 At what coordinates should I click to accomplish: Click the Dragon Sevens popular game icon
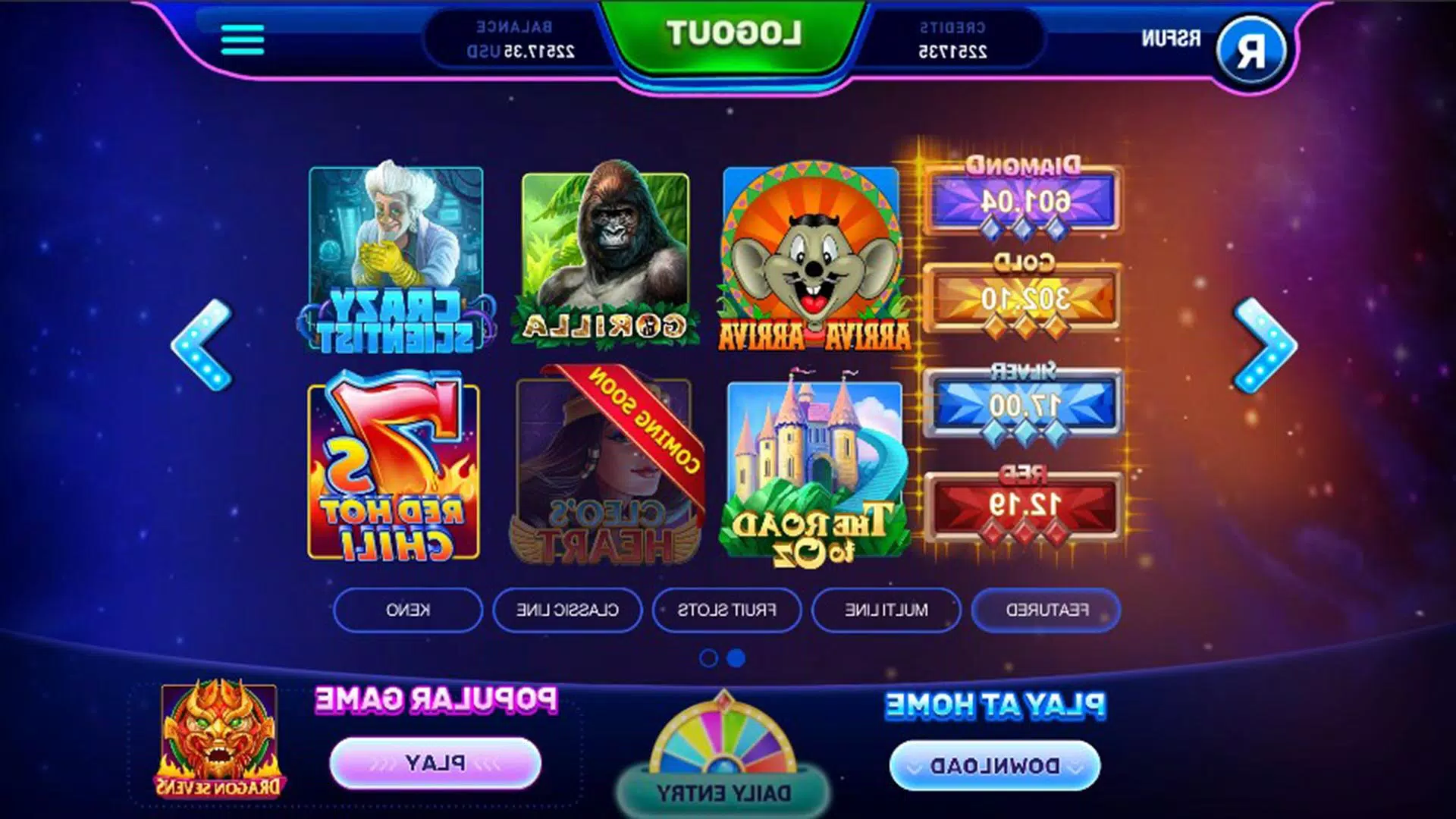[218, 738]
